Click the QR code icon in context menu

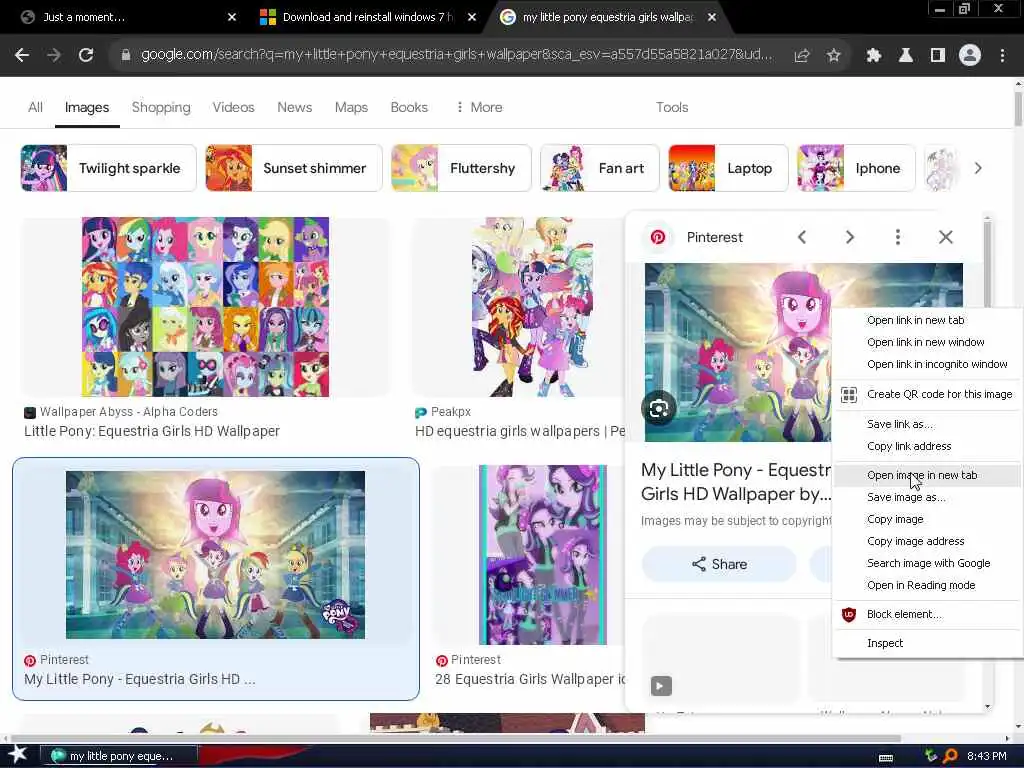(848, 394)
